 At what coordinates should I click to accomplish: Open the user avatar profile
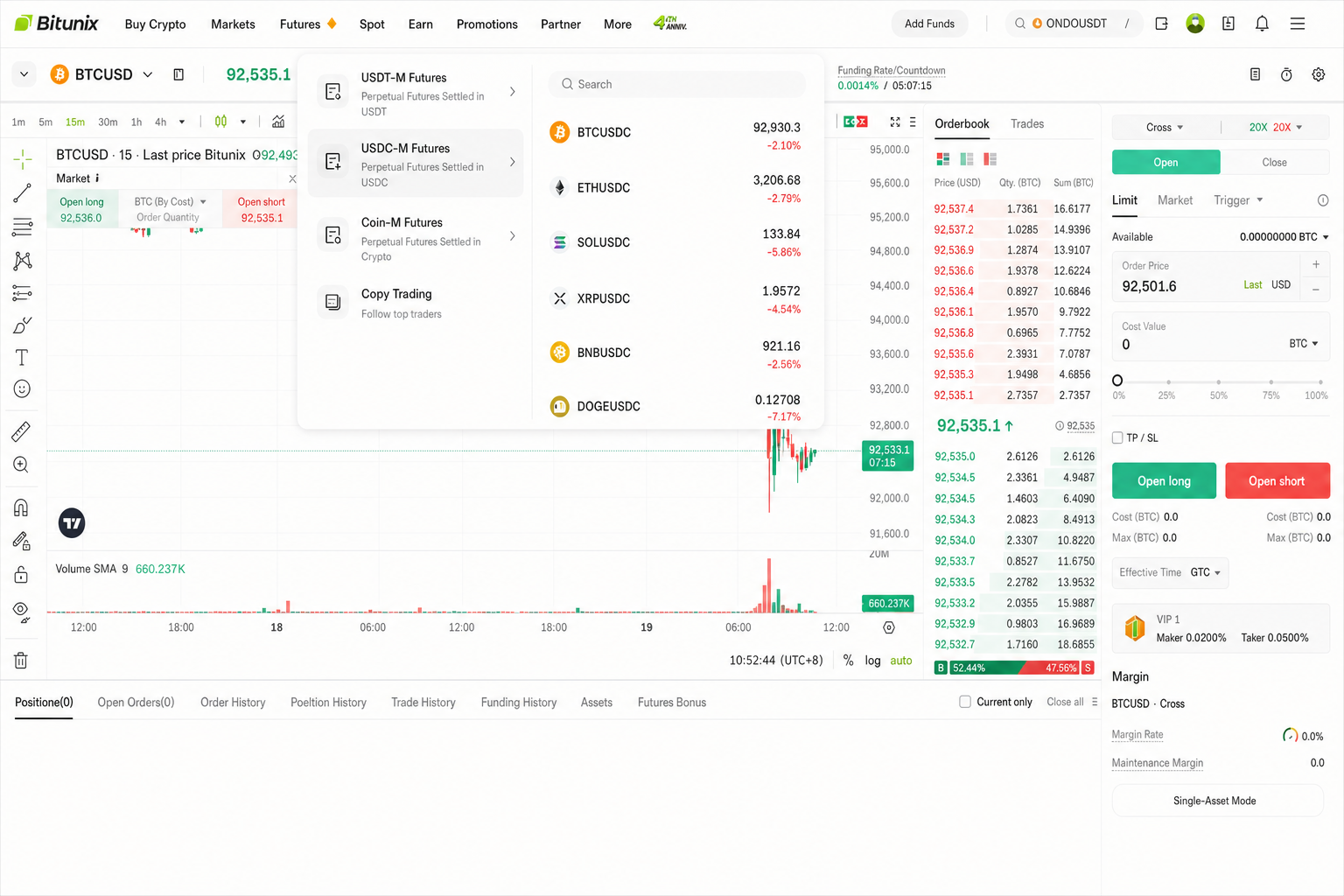click(x=1195, y=24)
